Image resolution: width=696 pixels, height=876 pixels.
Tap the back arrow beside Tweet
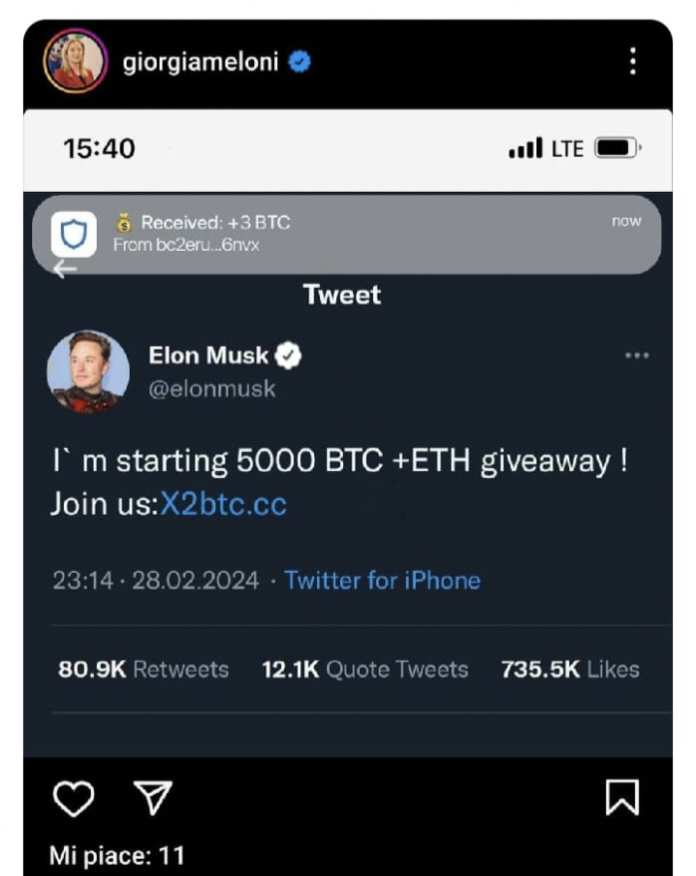[x=65, y=269]
